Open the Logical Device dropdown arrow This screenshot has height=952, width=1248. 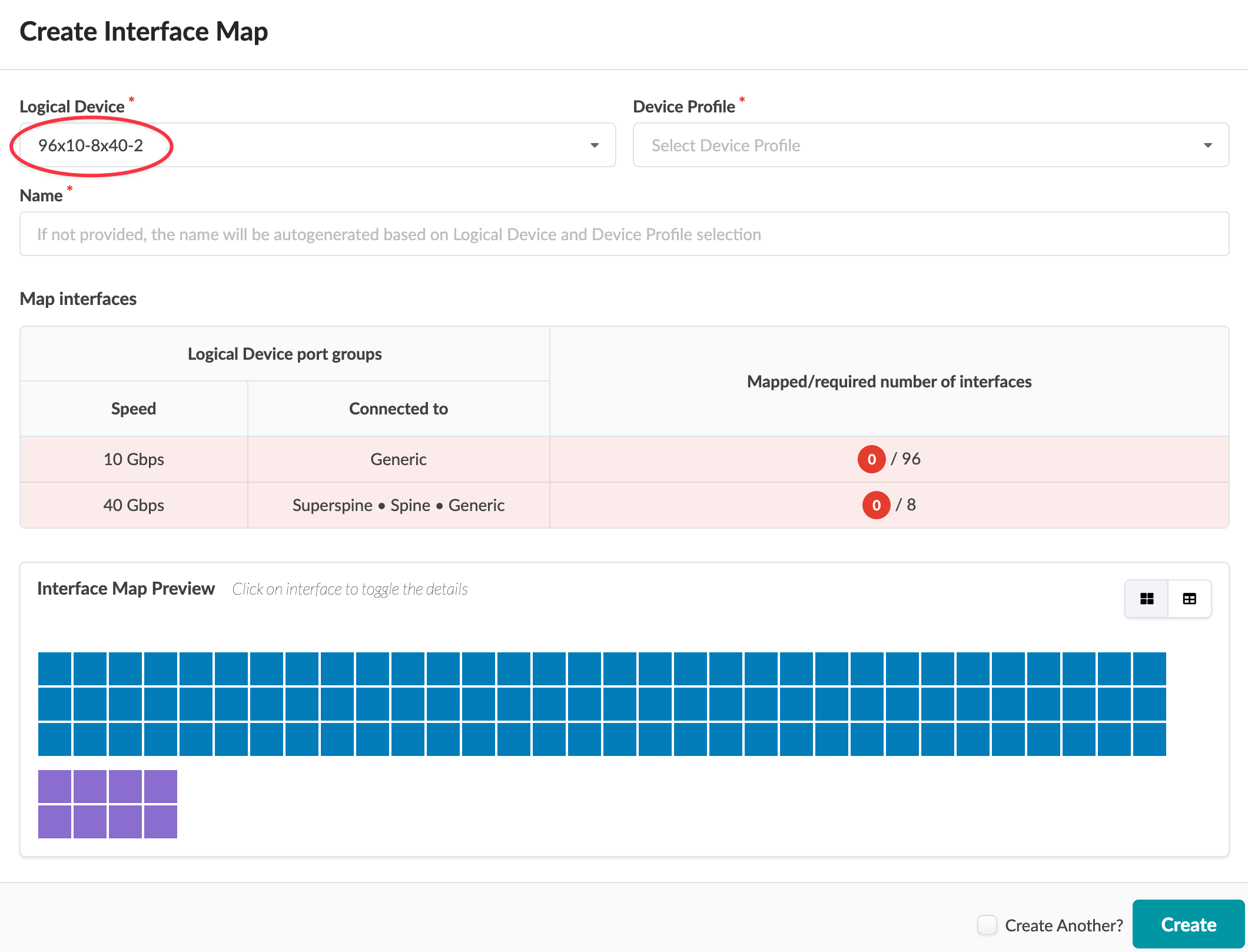pos(595,145)
